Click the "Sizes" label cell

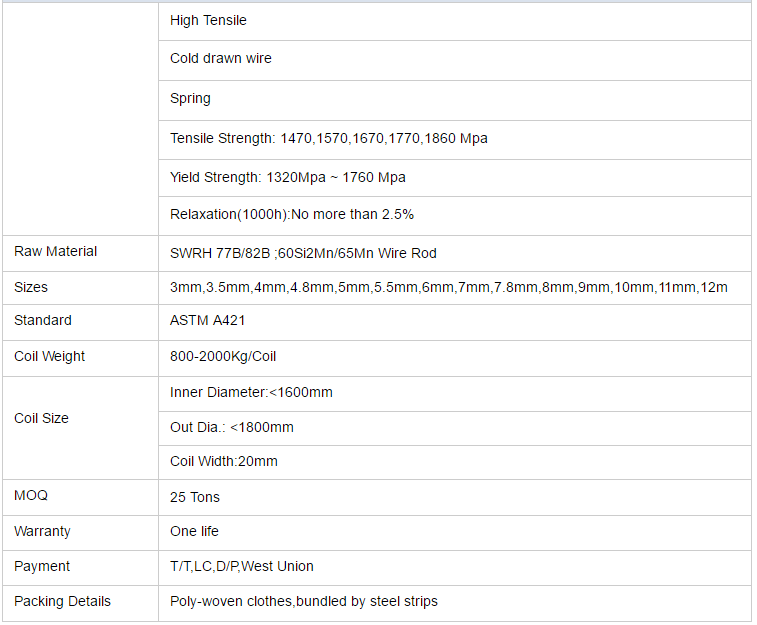31,288
